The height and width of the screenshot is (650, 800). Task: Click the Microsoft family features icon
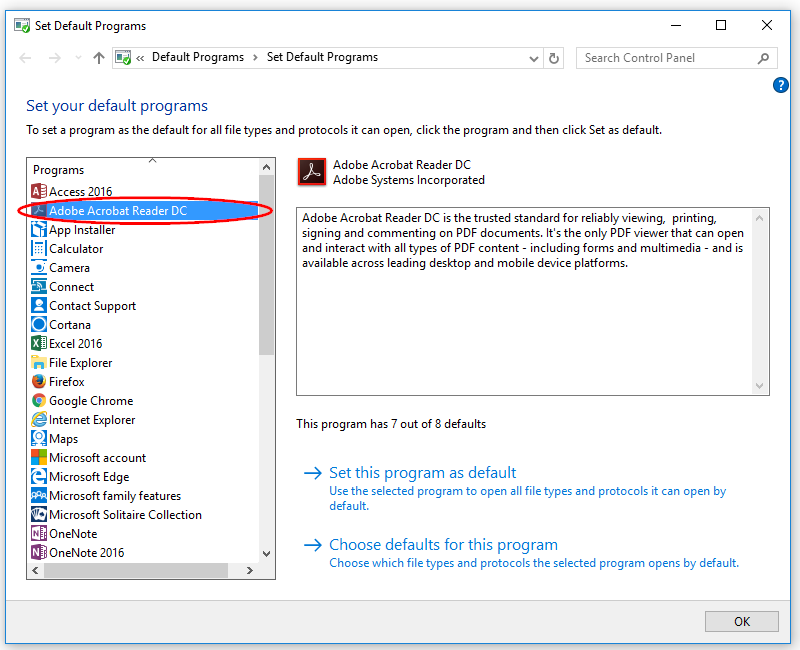39,495
